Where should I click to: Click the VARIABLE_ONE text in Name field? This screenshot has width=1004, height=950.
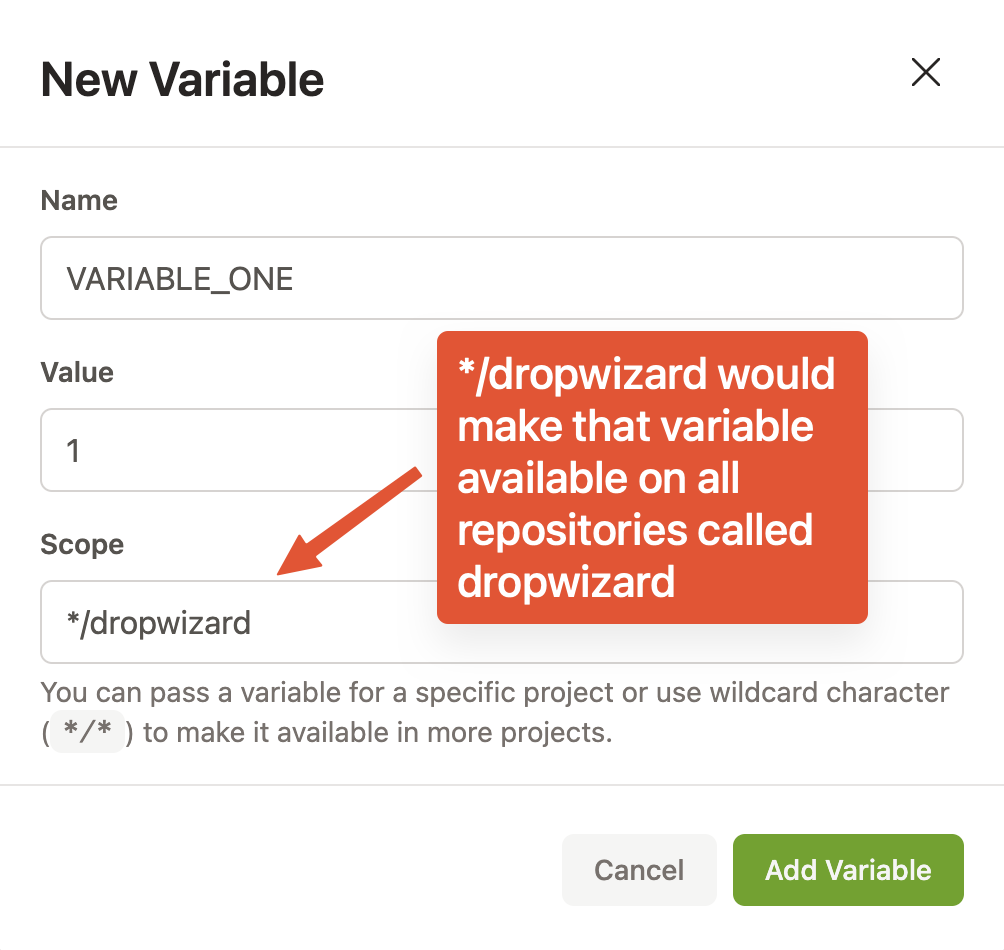180,278
